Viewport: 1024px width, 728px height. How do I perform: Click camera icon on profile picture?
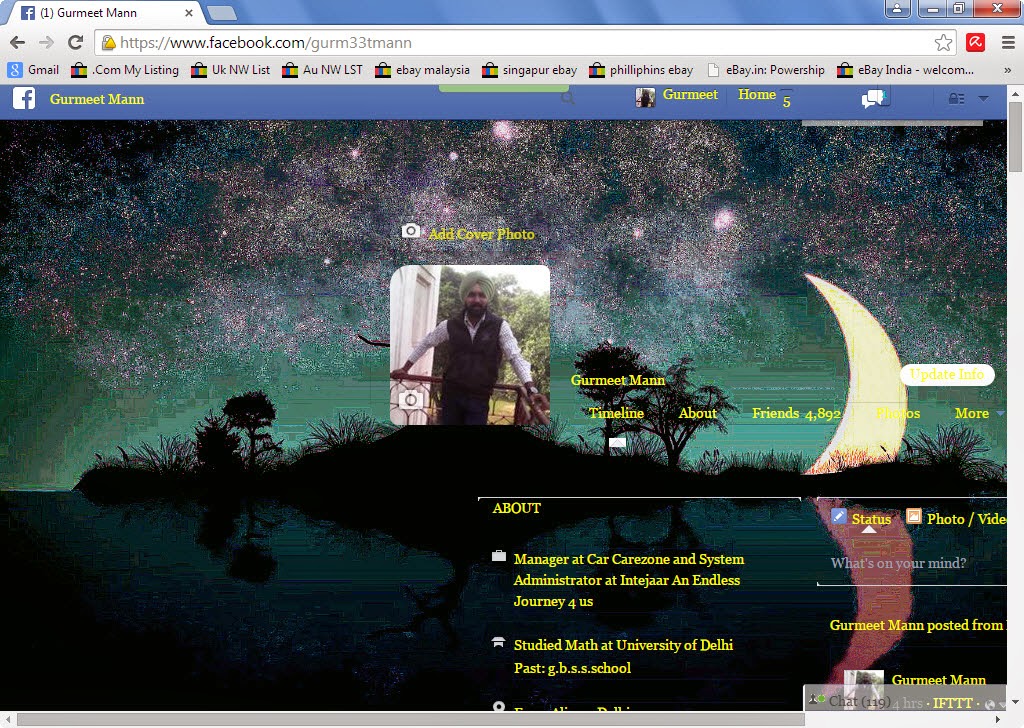[x=411, y=400]
